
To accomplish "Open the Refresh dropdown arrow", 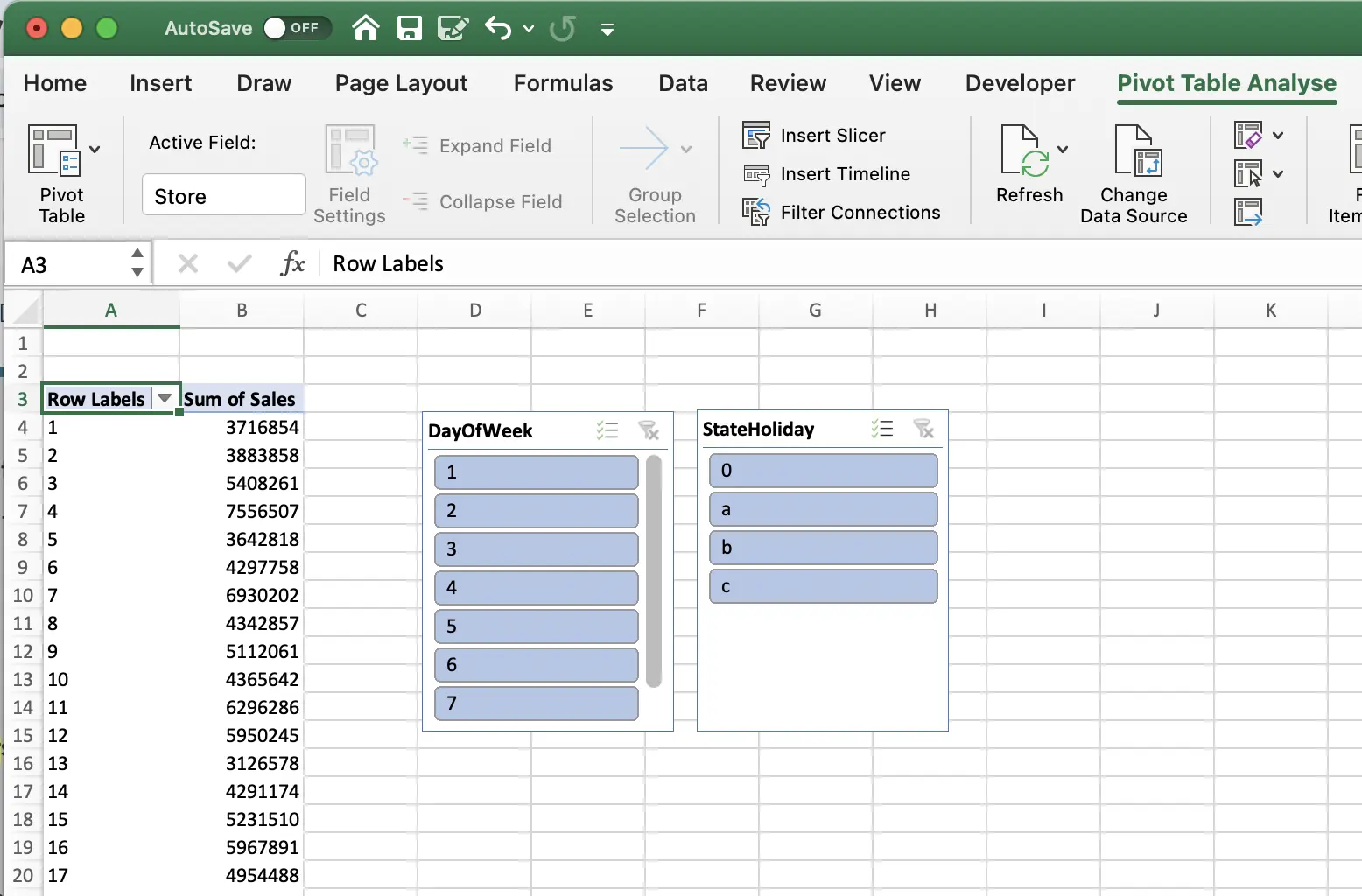I will click(1063, 149).
